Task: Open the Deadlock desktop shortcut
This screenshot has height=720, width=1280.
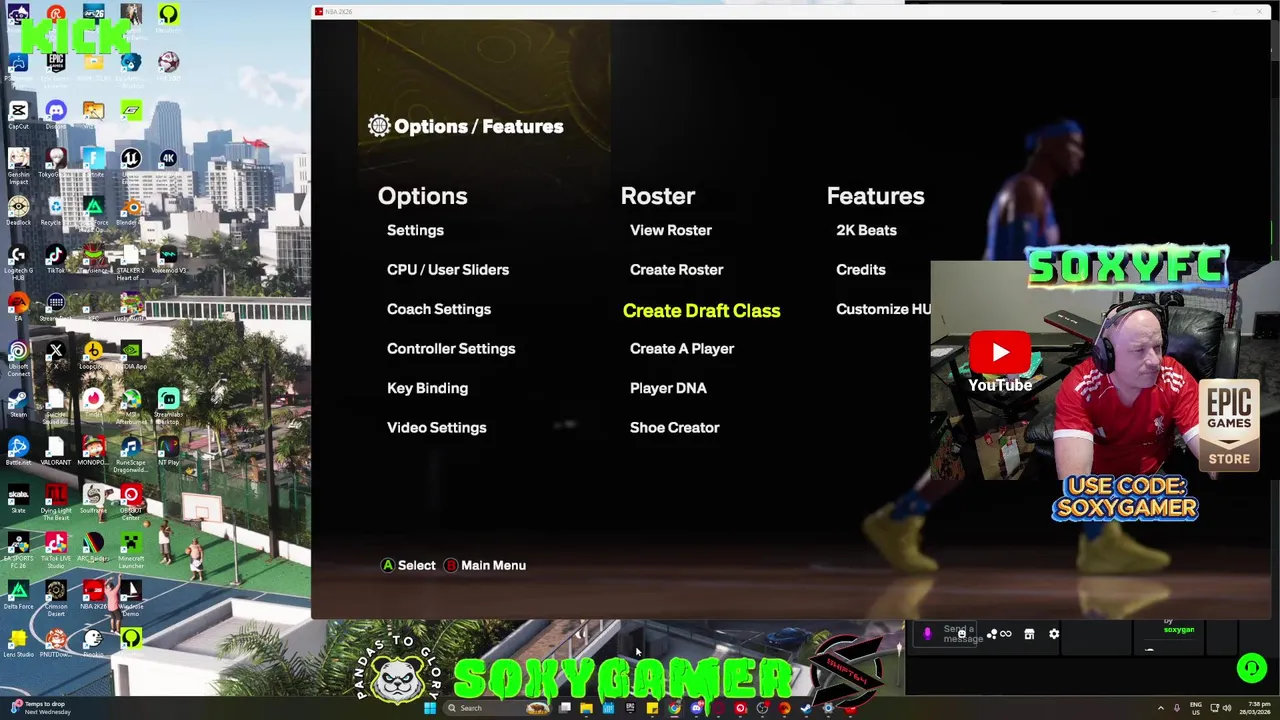Action: pos(18,211)
